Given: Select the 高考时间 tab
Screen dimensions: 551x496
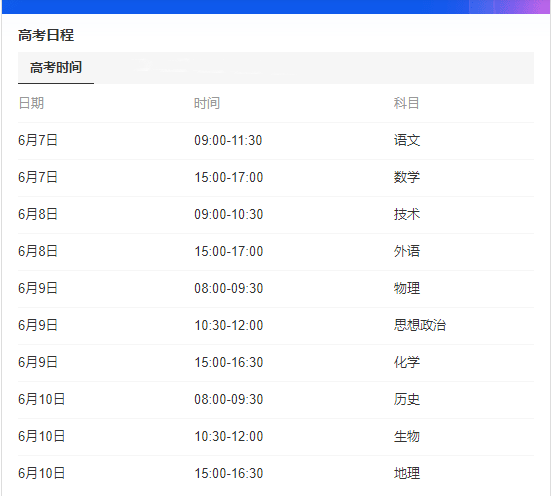Looking at the screenshot, I should [x=56, y=67].
